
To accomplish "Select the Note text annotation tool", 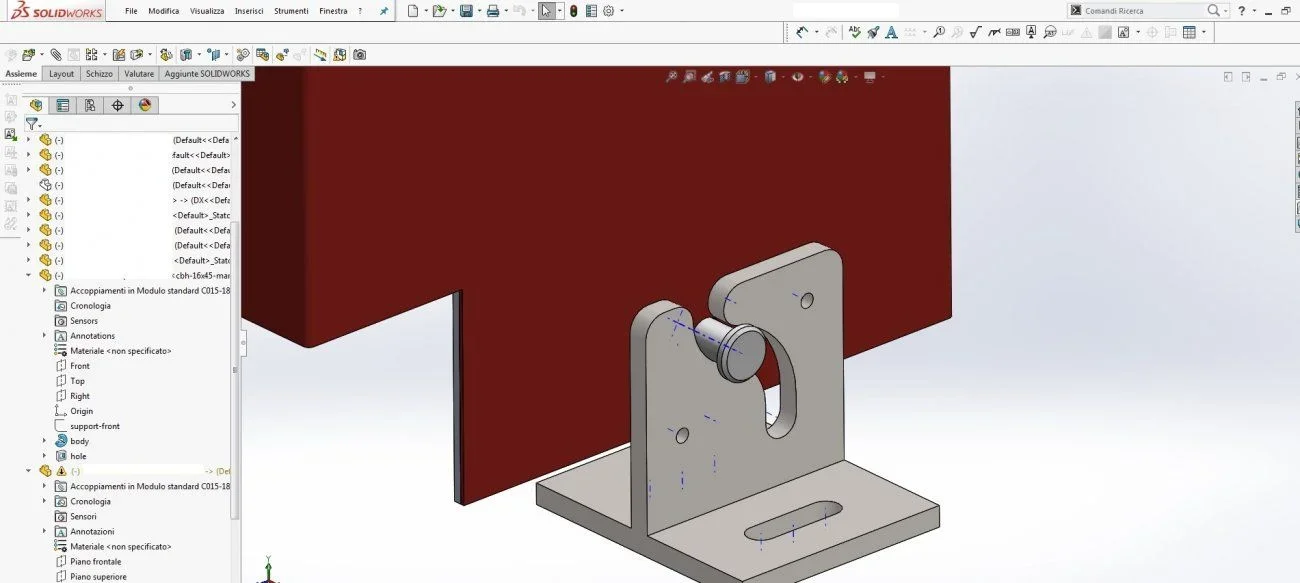I will [x=891, y=32].
